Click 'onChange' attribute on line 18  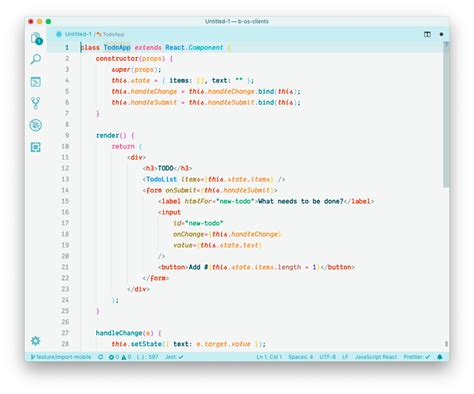(x=188, y=234)
